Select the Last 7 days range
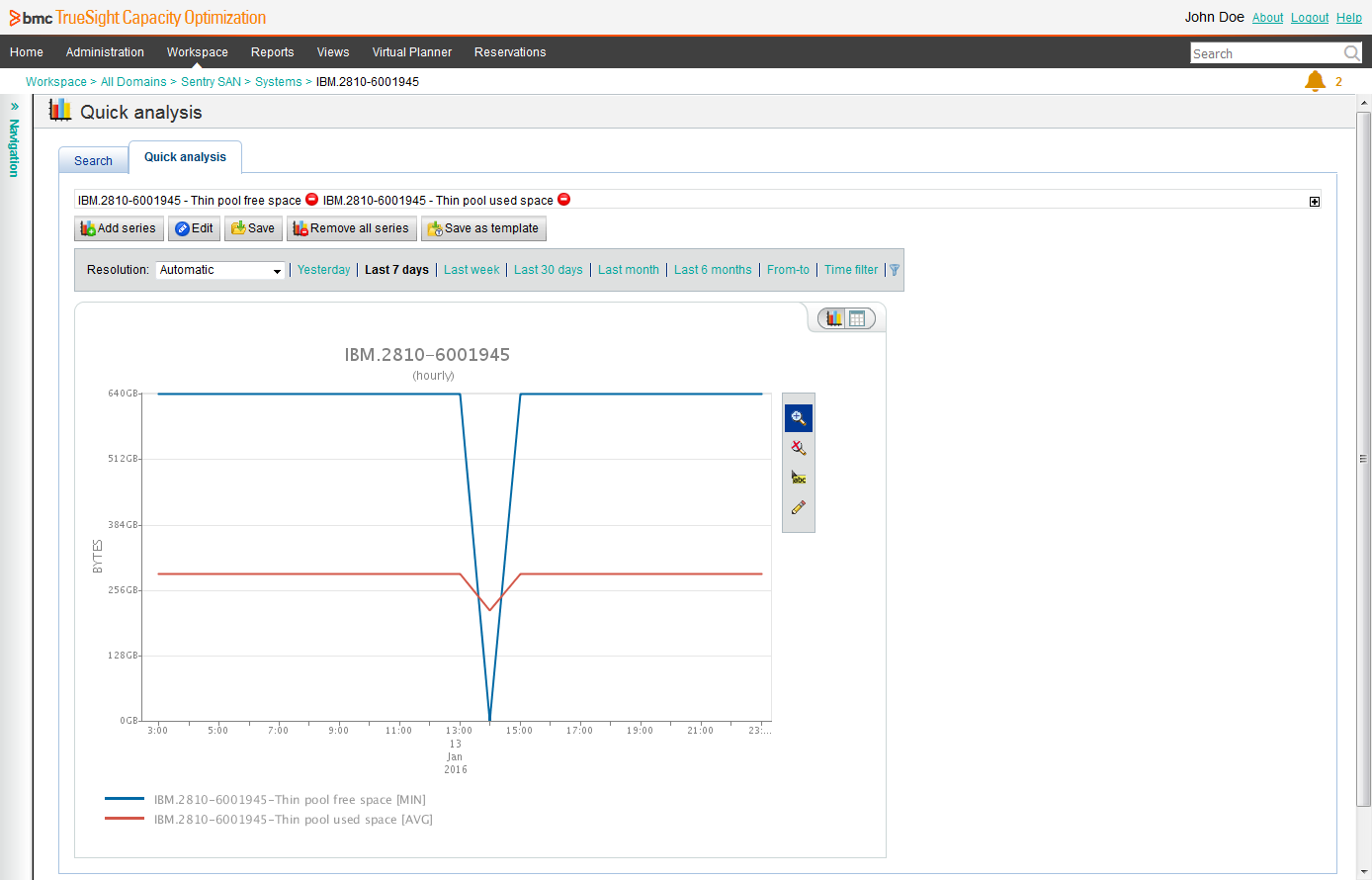1372x880 pixels. (x=396, y=270)
